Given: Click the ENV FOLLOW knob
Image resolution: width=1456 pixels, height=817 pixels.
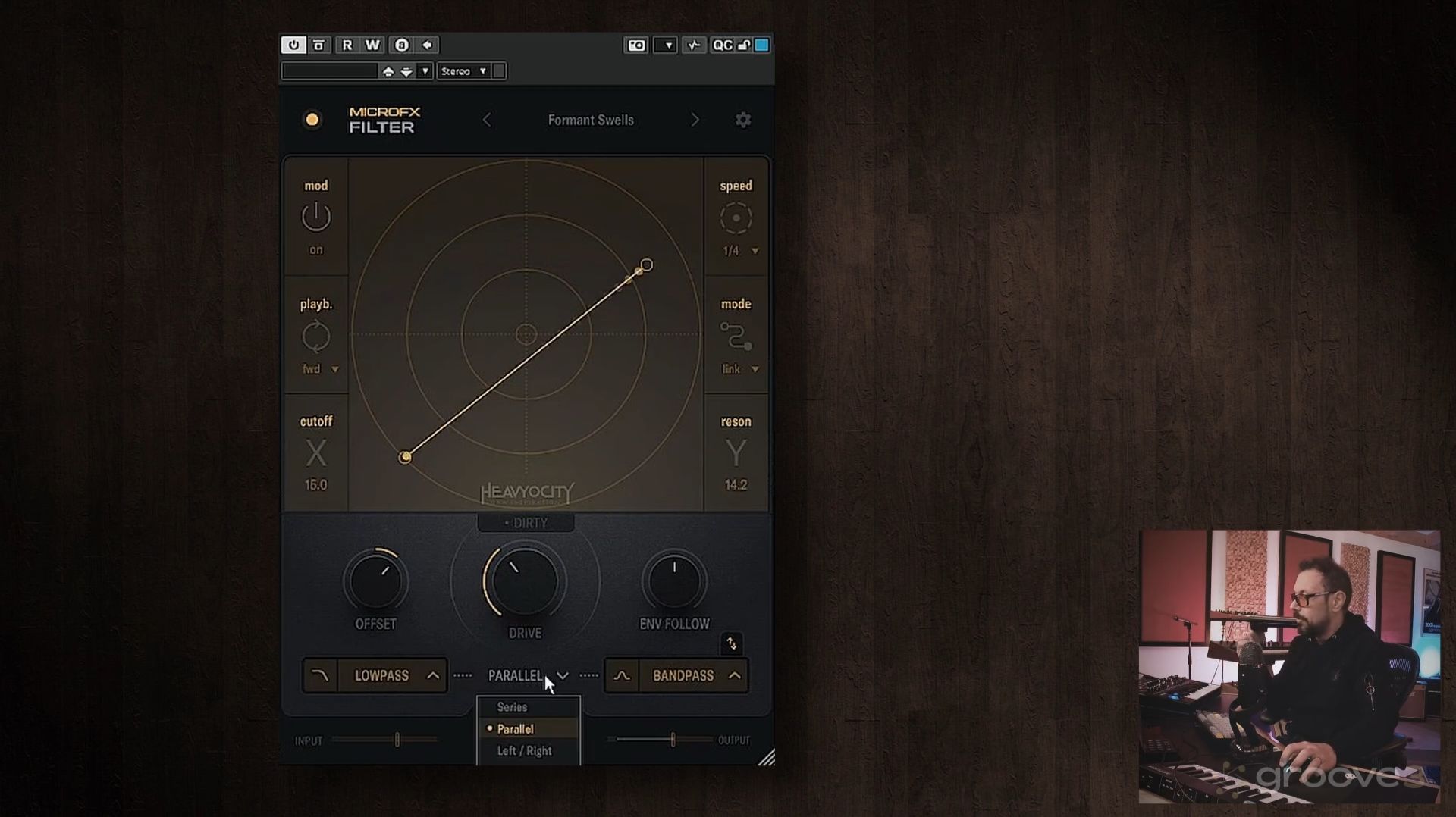Looking at the screenshot, I should coord(674,581).
